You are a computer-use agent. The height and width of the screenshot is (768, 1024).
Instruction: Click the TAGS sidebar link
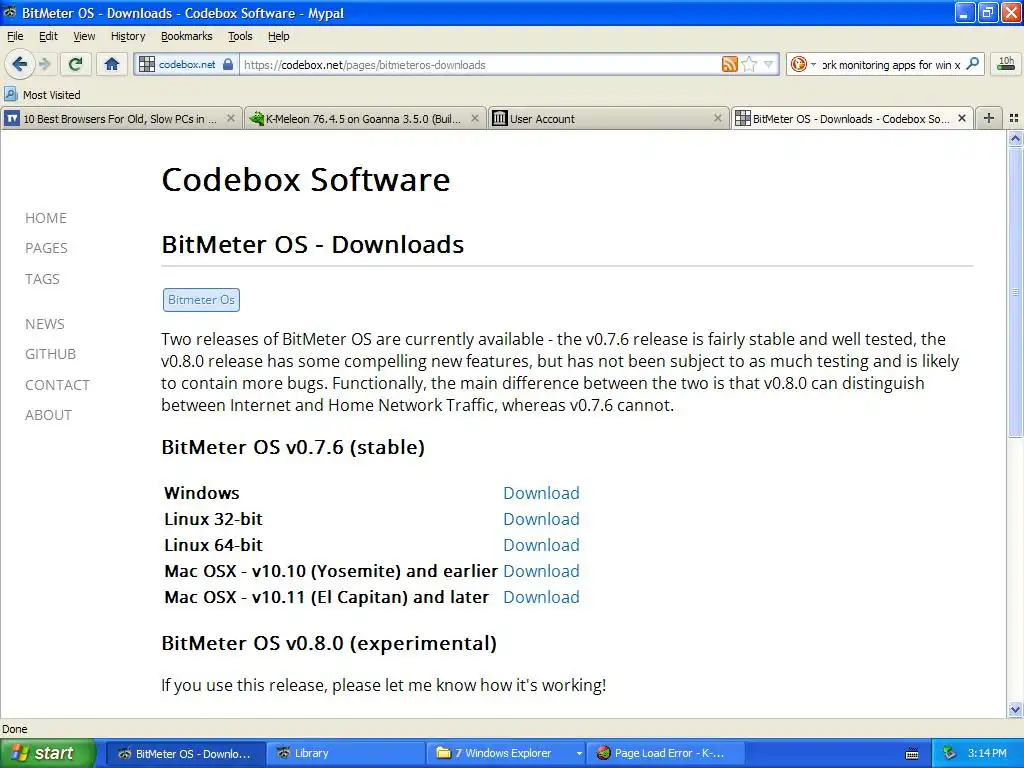point(42,279)
